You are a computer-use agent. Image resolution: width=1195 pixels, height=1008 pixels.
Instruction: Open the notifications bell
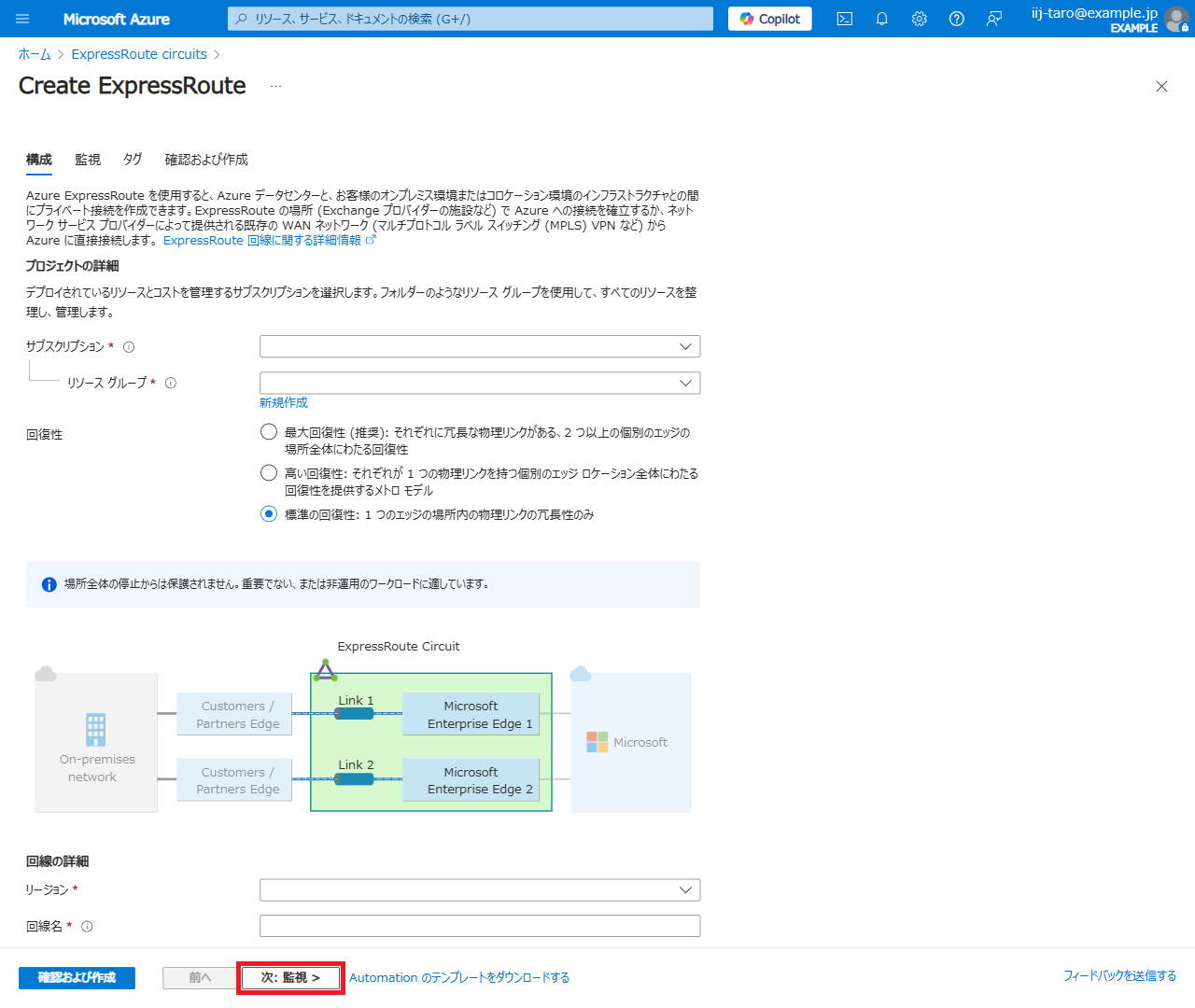pos(882,19)
